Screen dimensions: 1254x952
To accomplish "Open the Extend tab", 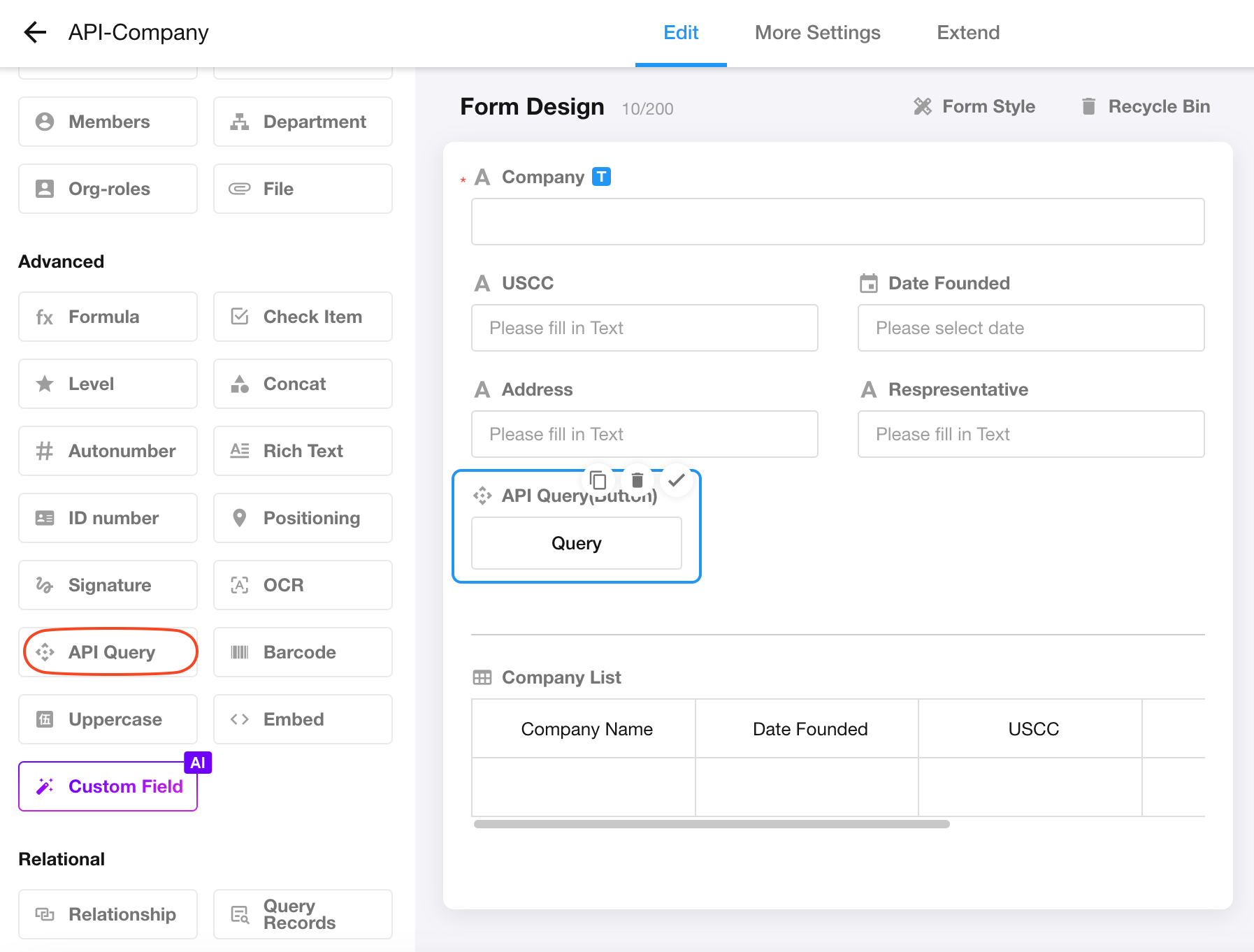I will pyautogui.click(x=967, y=33).
